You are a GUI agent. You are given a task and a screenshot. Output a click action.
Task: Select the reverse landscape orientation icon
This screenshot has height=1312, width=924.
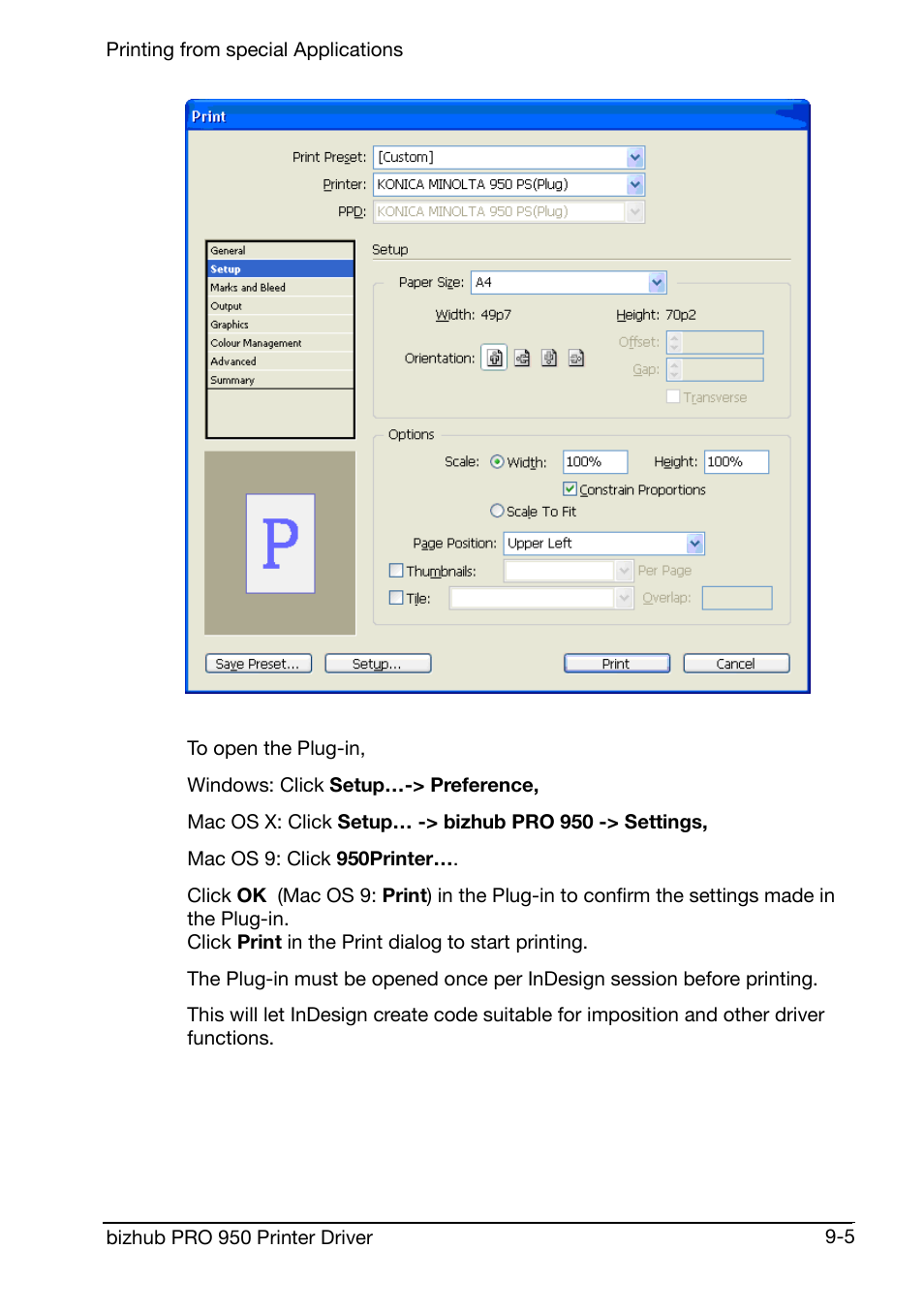point(576,358)
